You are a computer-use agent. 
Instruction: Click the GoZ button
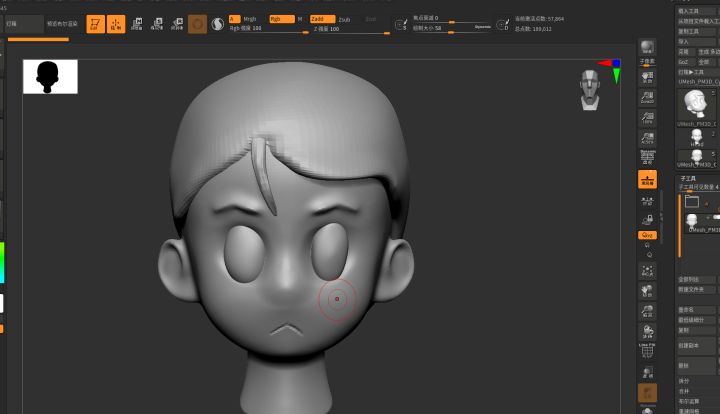[685, 61]
